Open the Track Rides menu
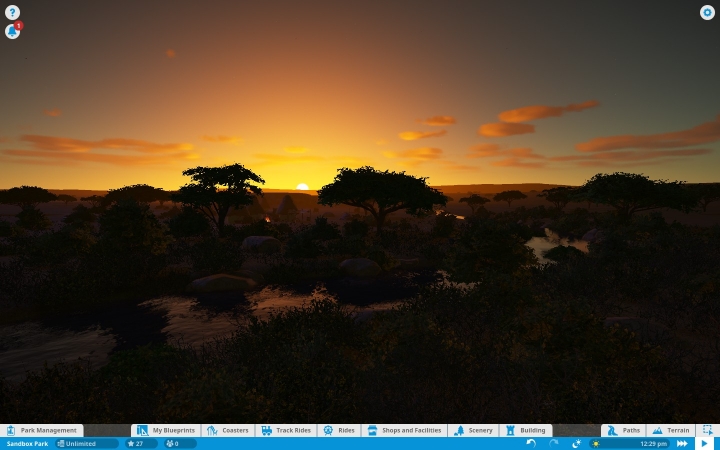 coord(287,430)
